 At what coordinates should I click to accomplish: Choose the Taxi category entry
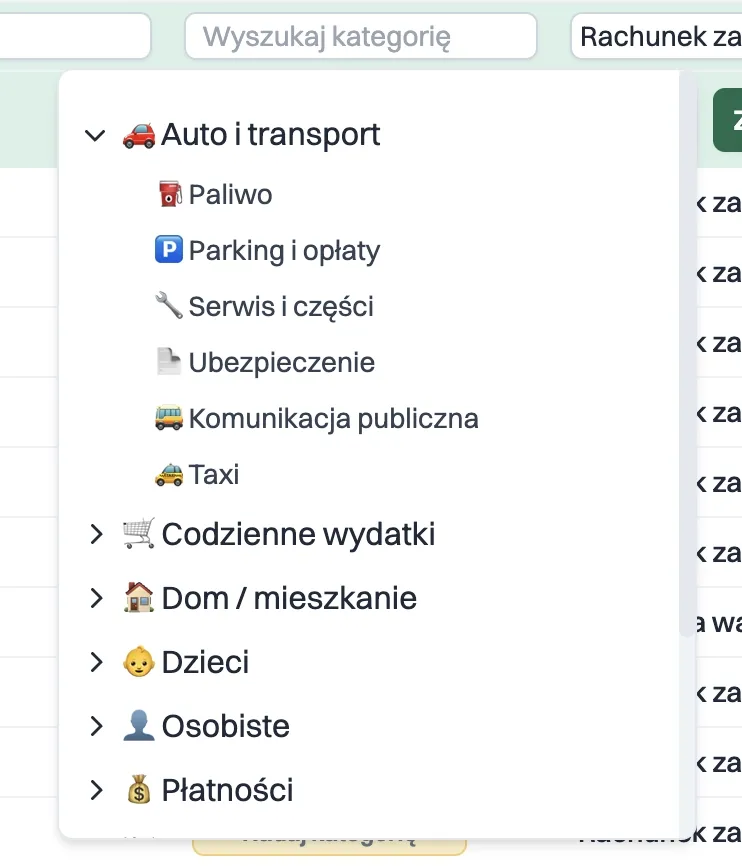(x=216, y=474)
